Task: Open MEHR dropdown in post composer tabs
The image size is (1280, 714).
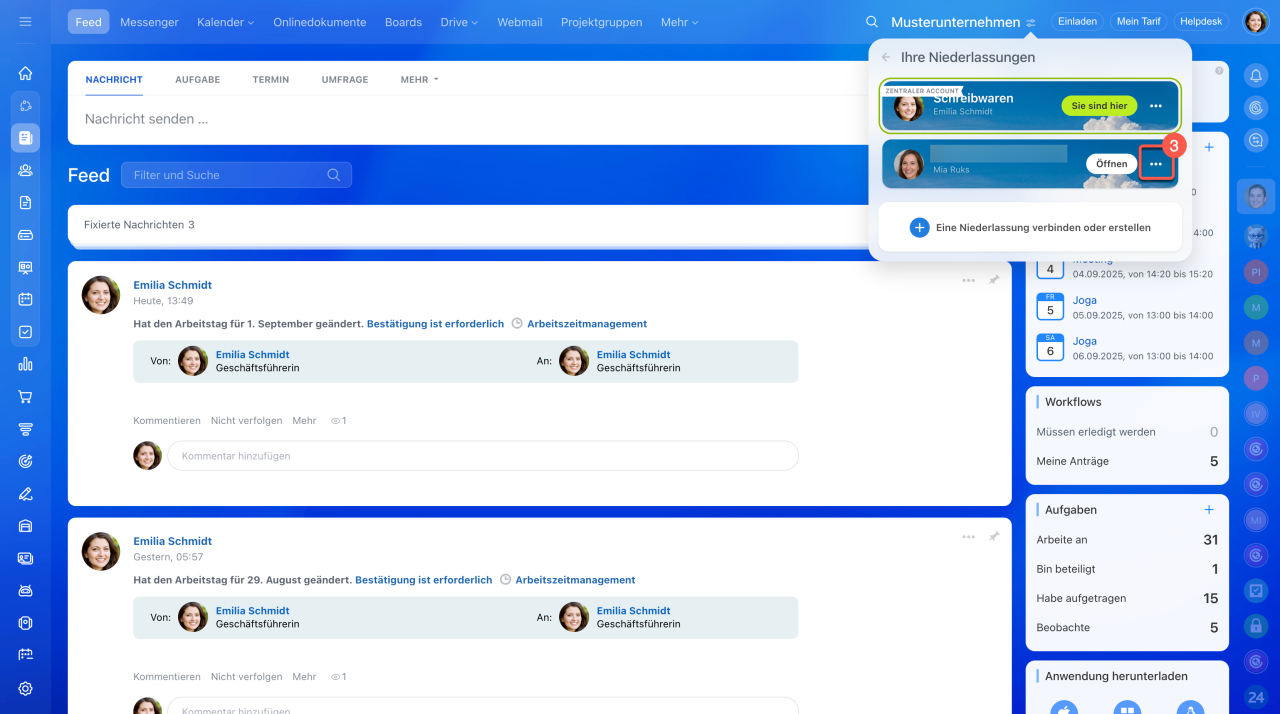Action: (x=419, y=80)
